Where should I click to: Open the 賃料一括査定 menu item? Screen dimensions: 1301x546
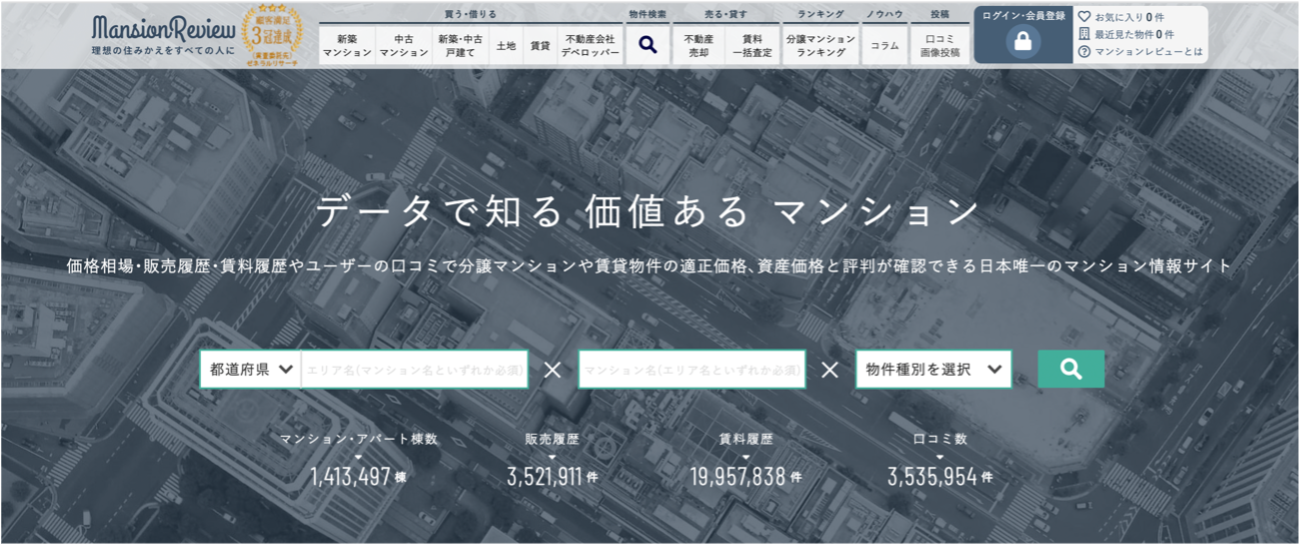pos(753,46)
